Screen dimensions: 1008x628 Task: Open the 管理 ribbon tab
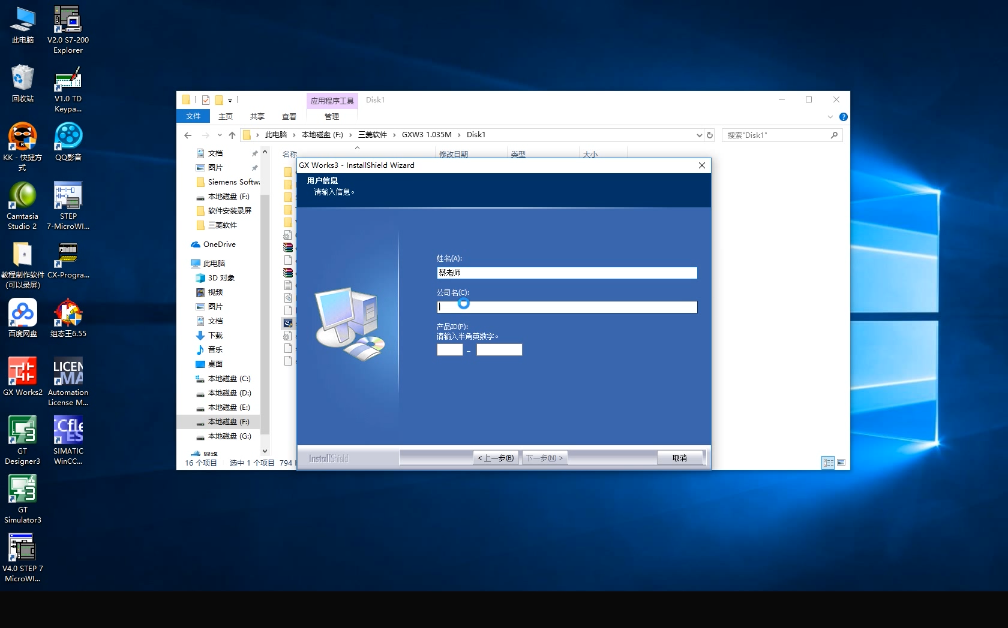[332, 116]
